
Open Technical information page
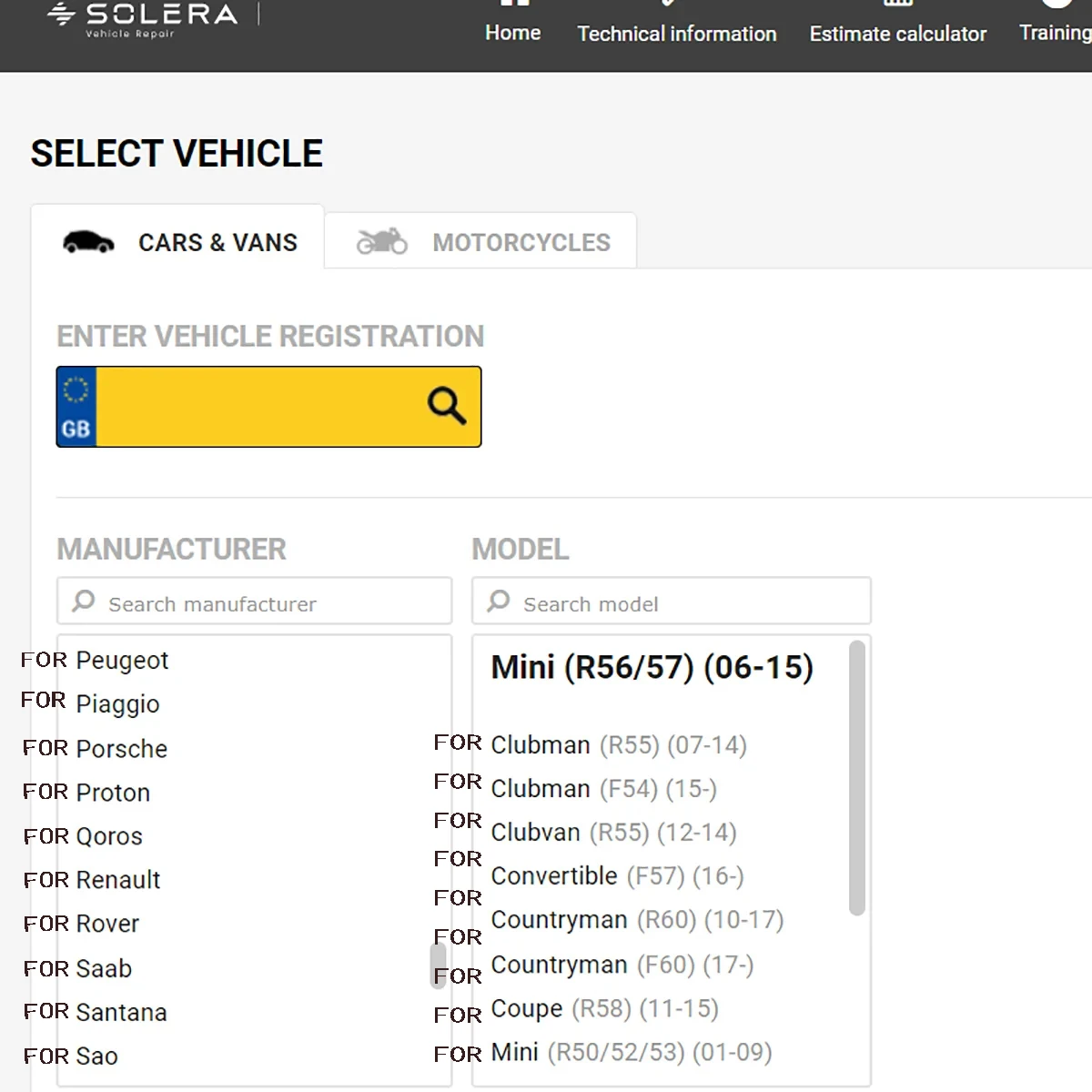pos(676,34)
